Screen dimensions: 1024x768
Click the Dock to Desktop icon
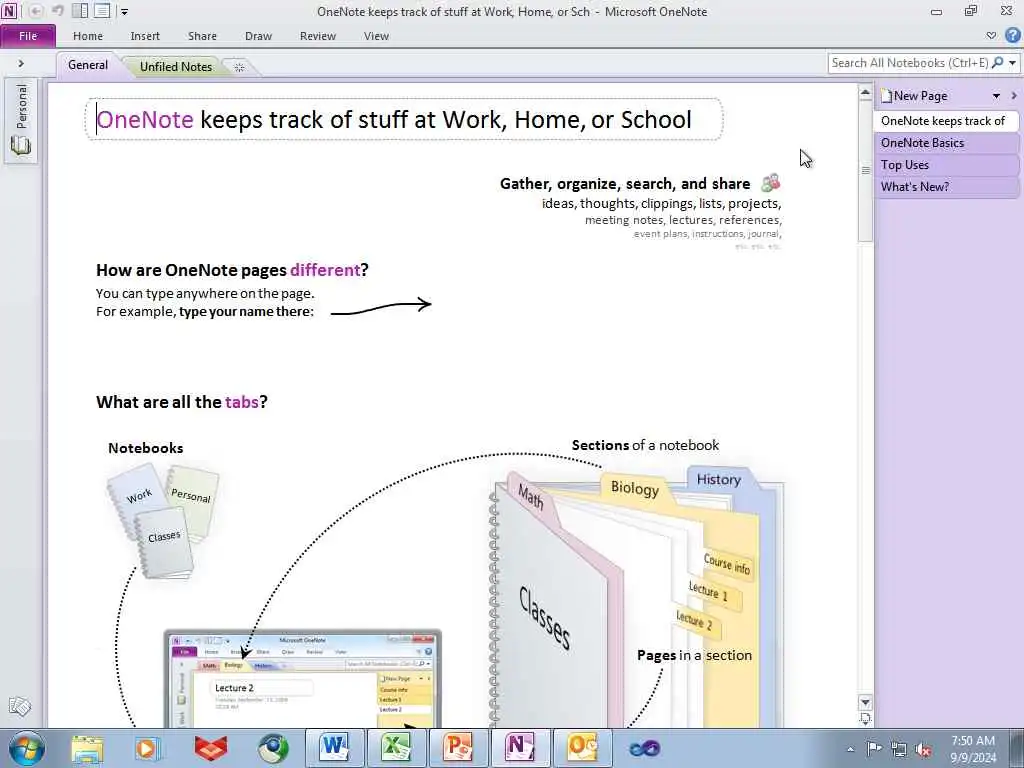[80, 10]
